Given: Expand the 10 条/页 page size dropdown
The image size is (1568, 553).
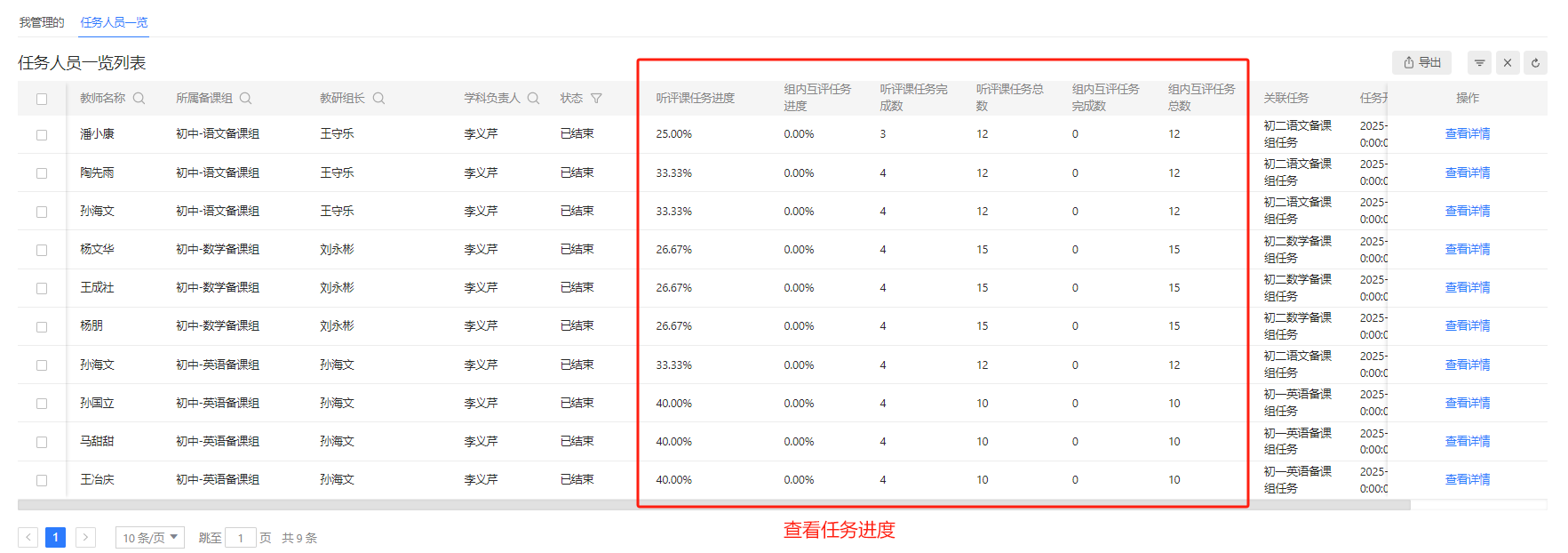Looking at the screenshot, I should [149, 538].
